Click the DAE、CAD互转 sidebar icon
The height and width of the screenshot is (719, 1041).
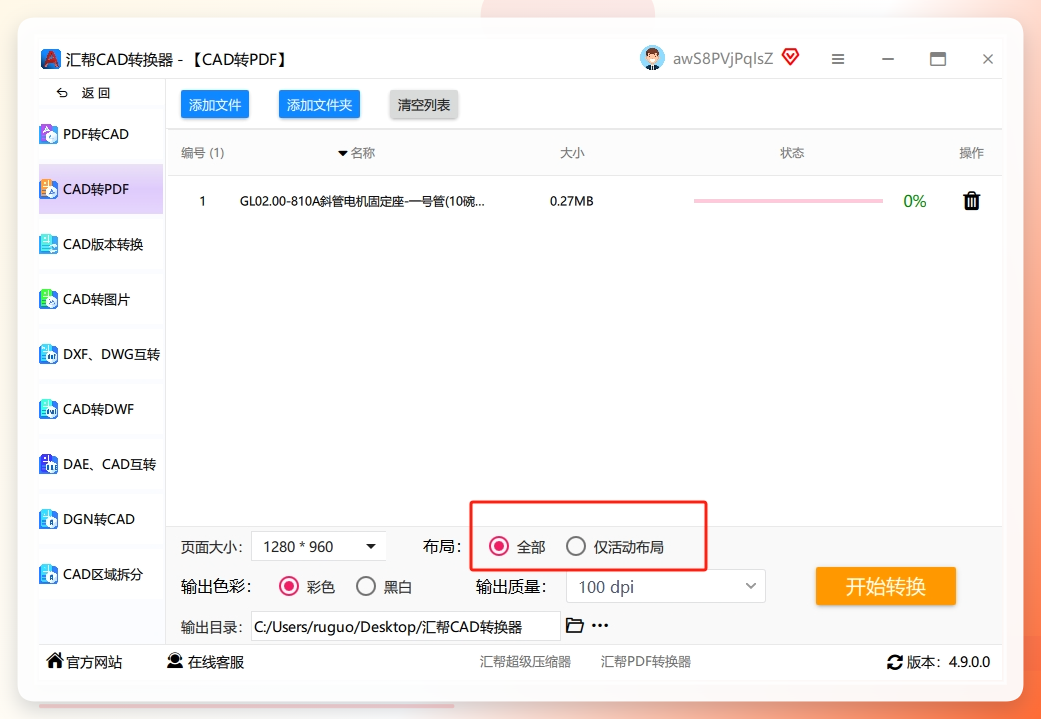[x=49, y=464]
